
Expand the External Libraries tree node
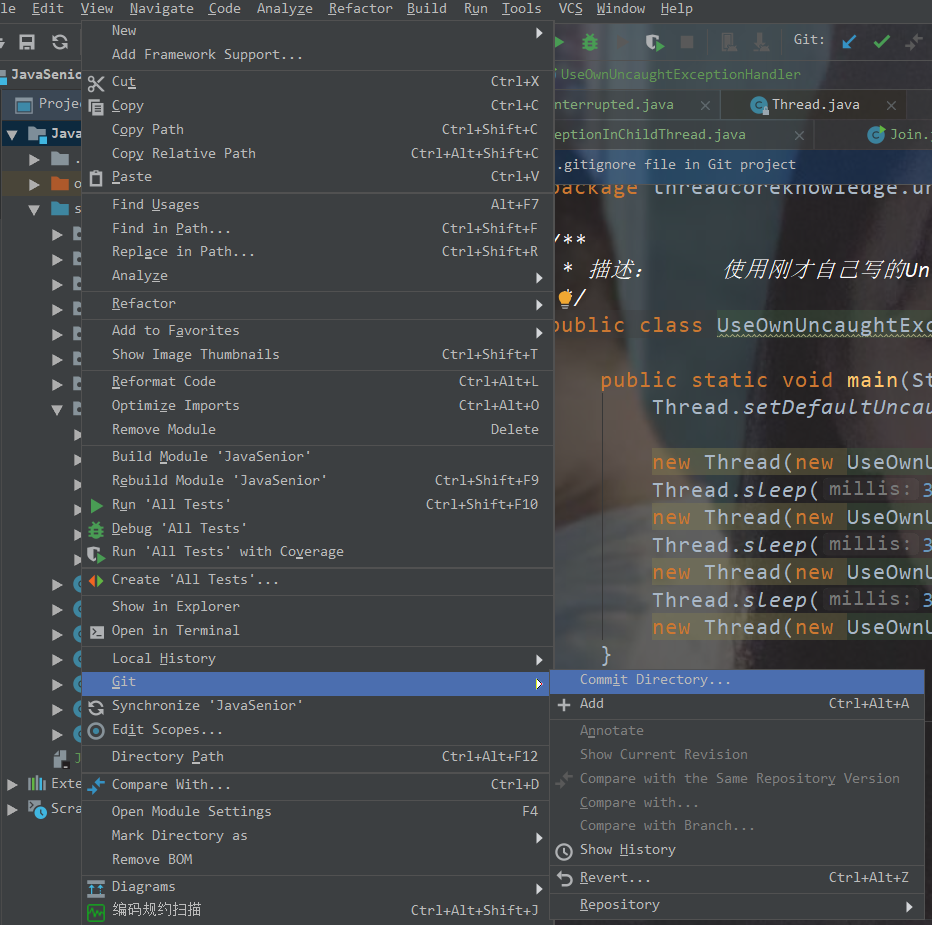[x=12, y=784]
